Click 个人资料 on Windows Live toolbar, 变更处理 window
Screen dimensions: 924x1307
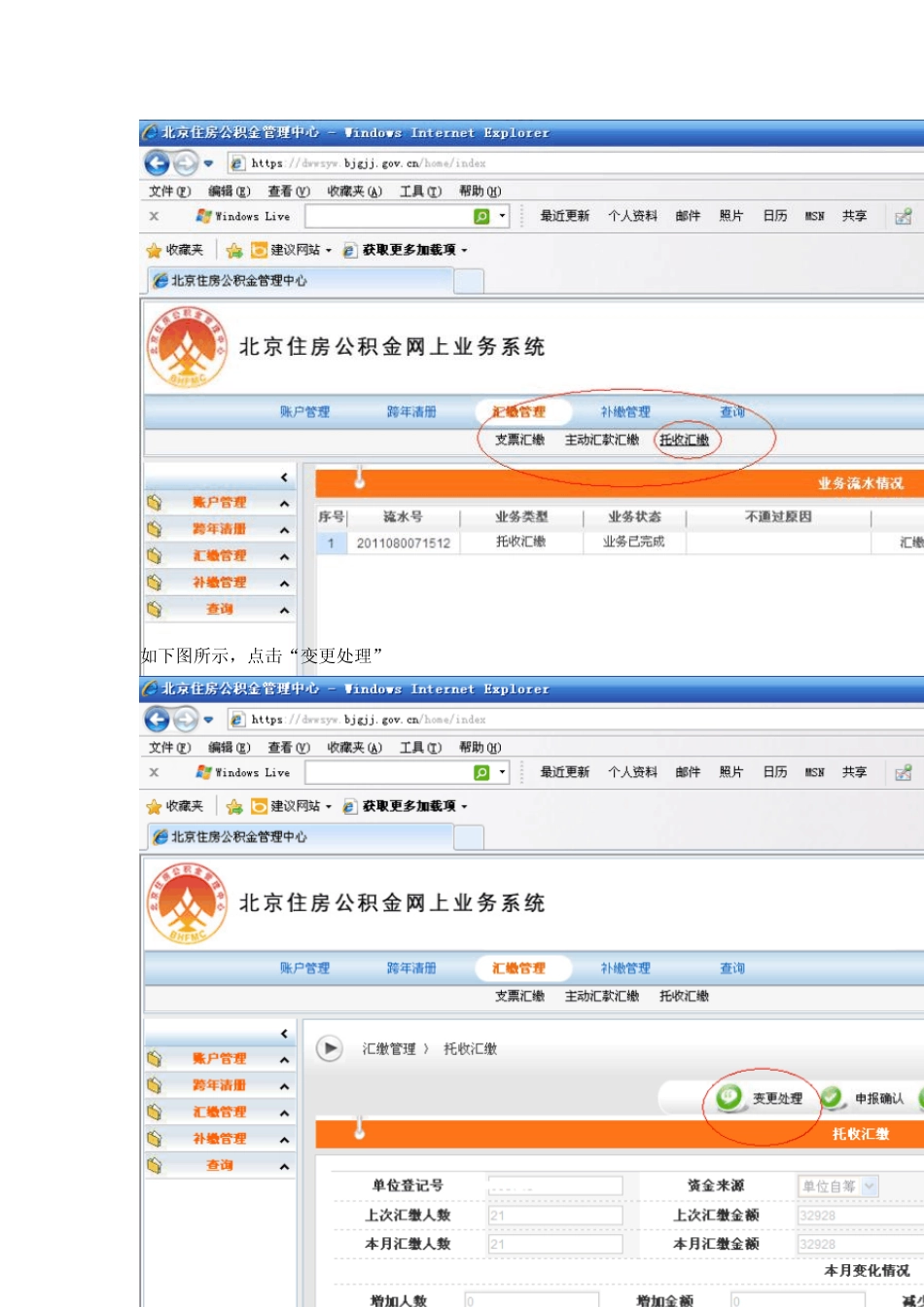632,772
